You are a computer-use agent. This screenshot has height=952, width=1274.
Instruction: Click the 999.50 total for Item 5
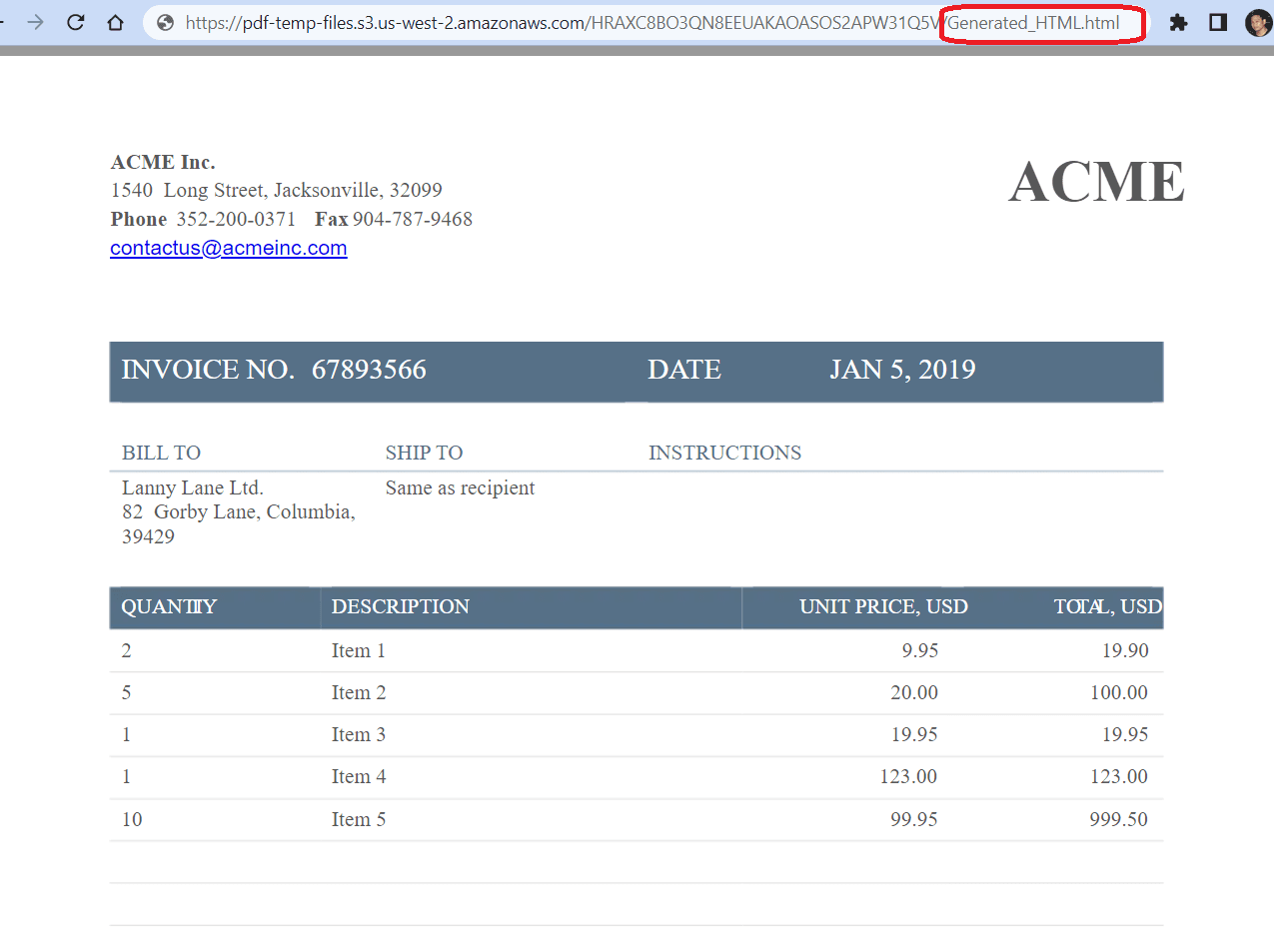[1118, 819]
